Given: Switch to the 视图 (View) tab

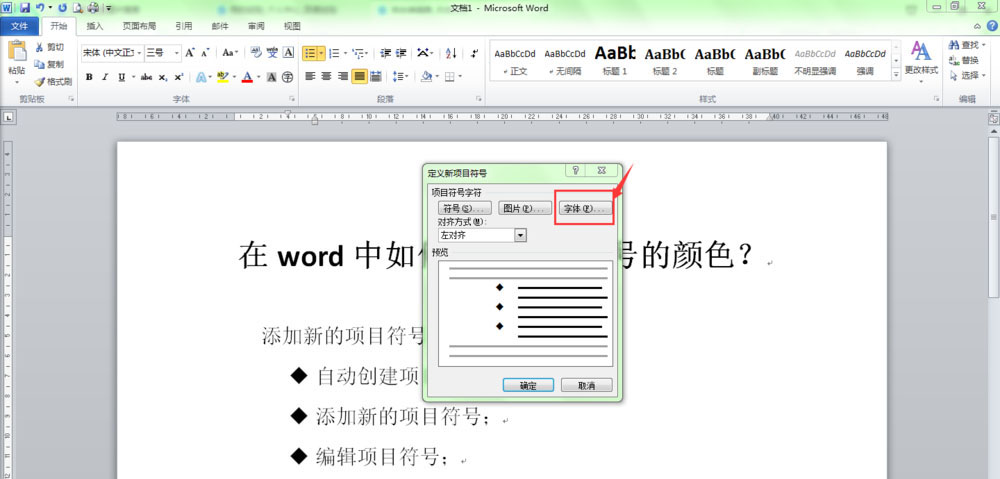Looking at the screenshot, I should pyautogui.click(x=292, y=26).
